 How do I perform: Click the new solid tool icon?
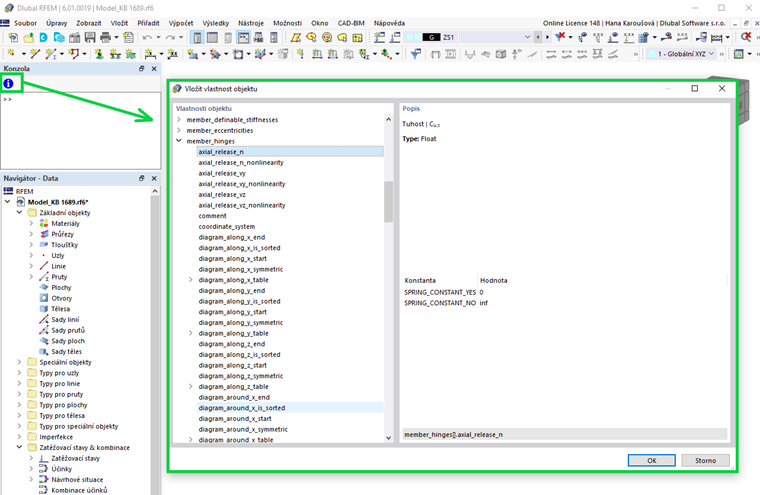[x=260, y=53]
